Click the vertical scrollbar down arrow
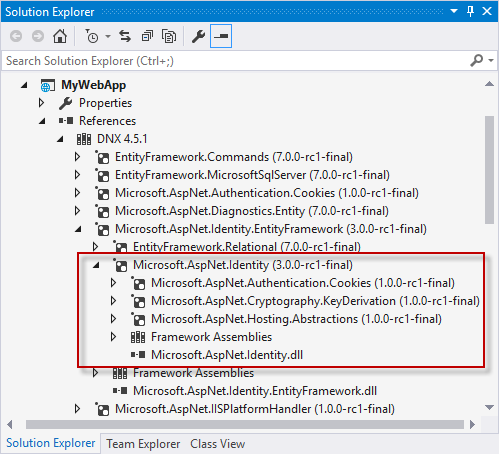The image size is (499, 454). coord(489,407)
